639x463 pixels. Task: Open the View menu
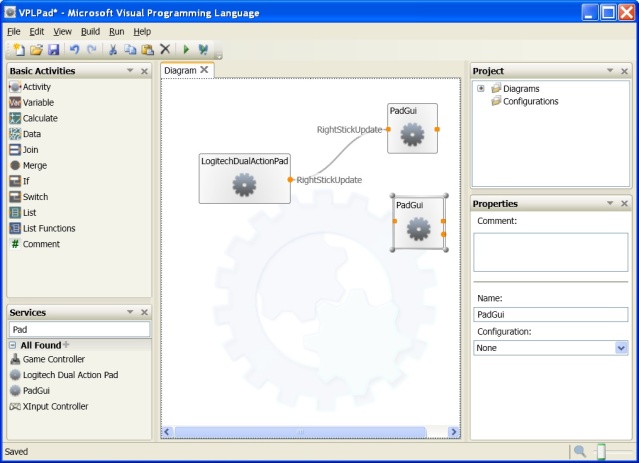tap(62, 31)
